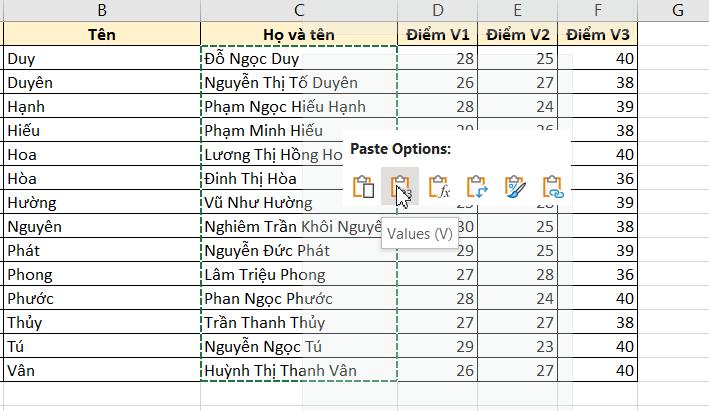Click column D header
This screenshot has height=411, width=709.
tap(437, 11)
